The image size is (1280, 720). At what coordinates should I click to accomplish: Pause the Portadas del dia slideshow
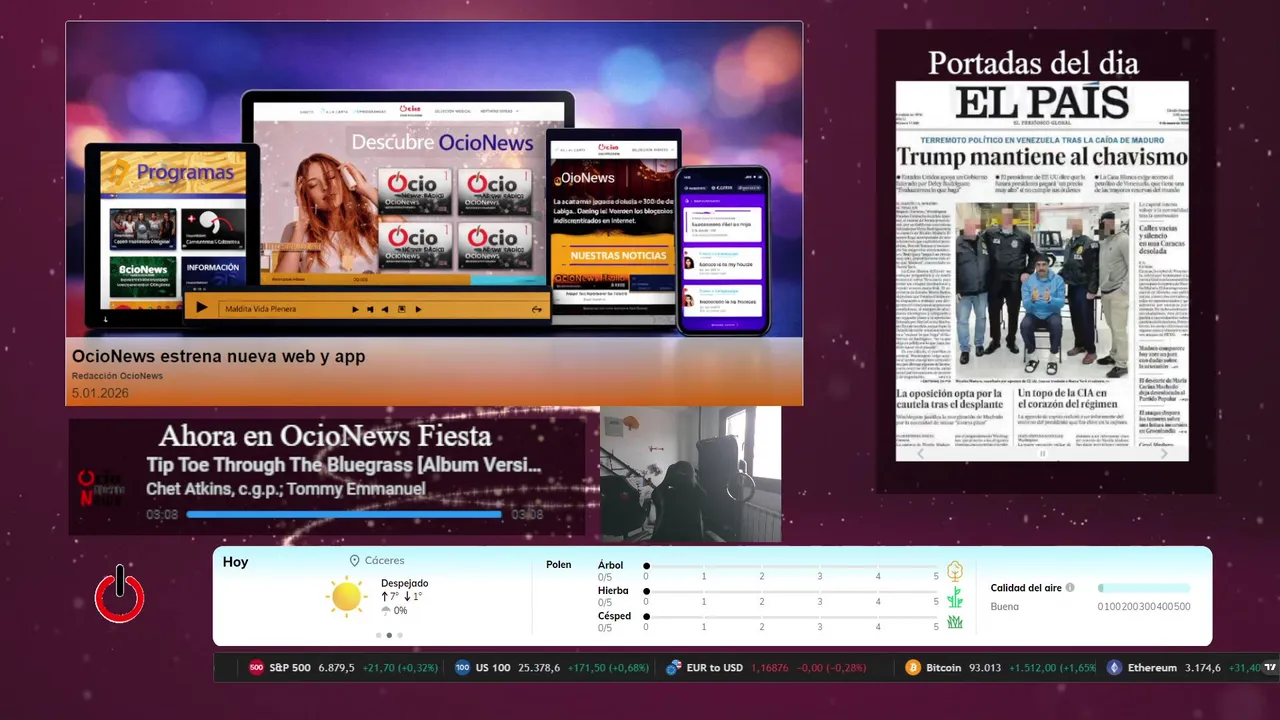pos(1042,453)
